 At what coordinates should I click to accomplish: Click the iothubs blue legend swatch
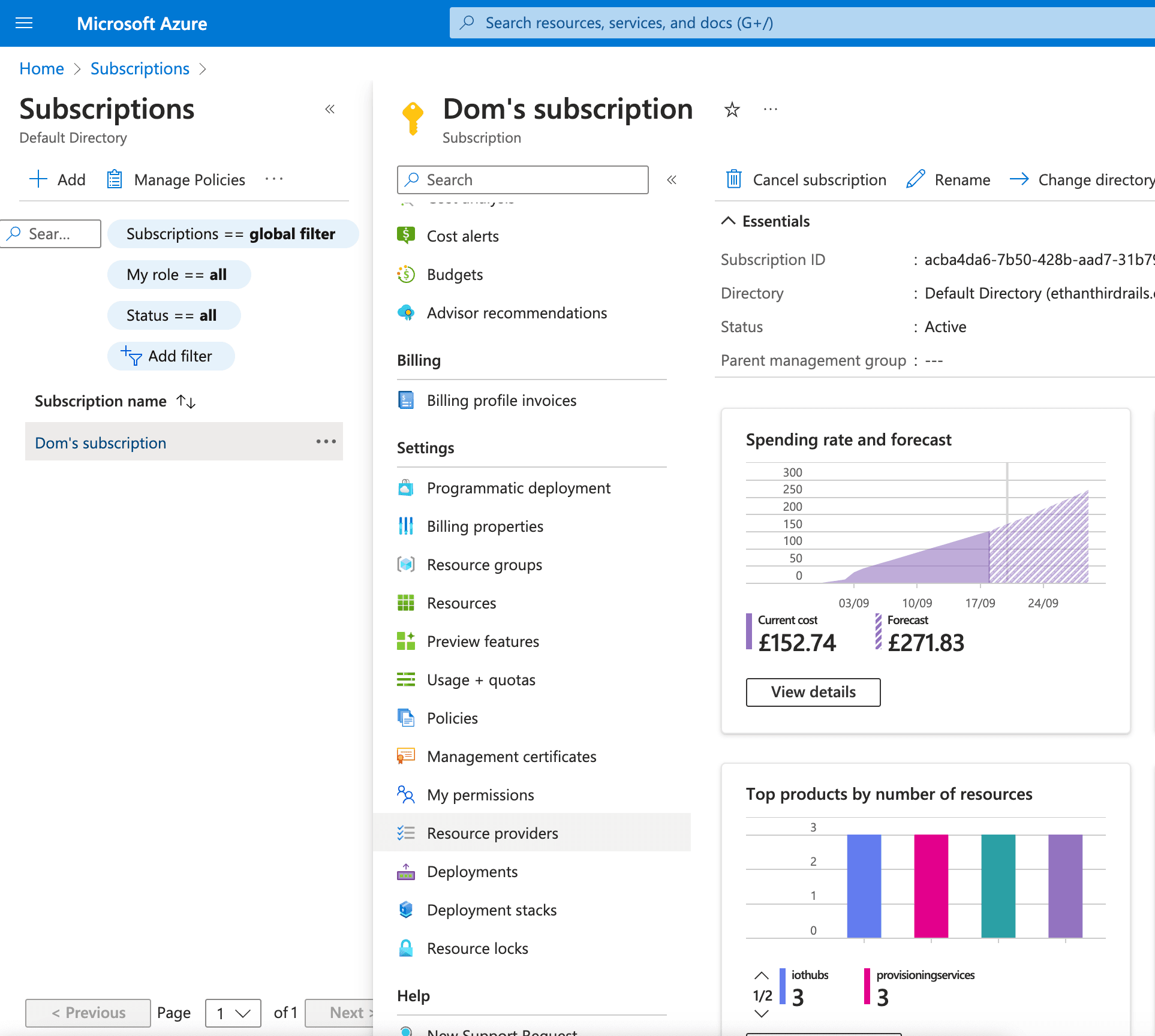(783, 986)
